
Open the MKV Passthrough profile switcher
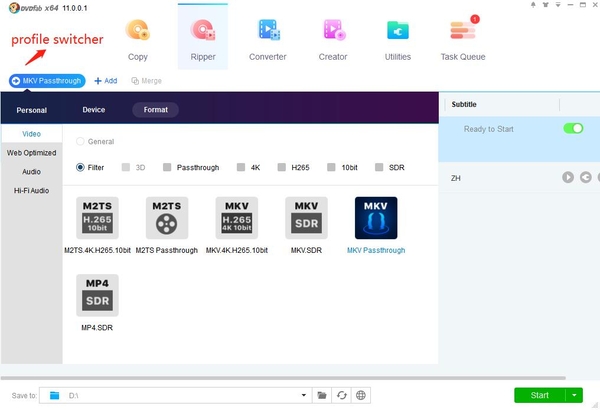pos(47,80)
